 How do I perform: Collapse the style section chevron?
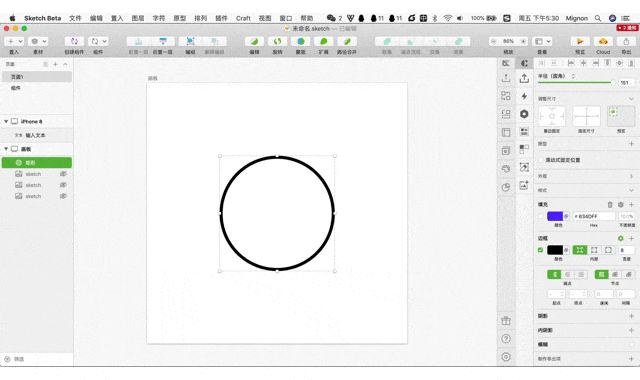[631, 190]
